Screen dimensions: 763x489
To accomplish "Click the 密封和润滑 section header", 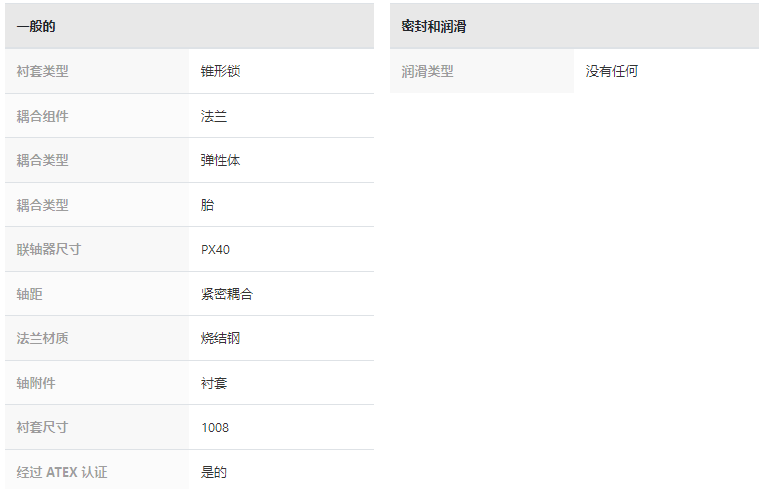I will coord(574,26).
